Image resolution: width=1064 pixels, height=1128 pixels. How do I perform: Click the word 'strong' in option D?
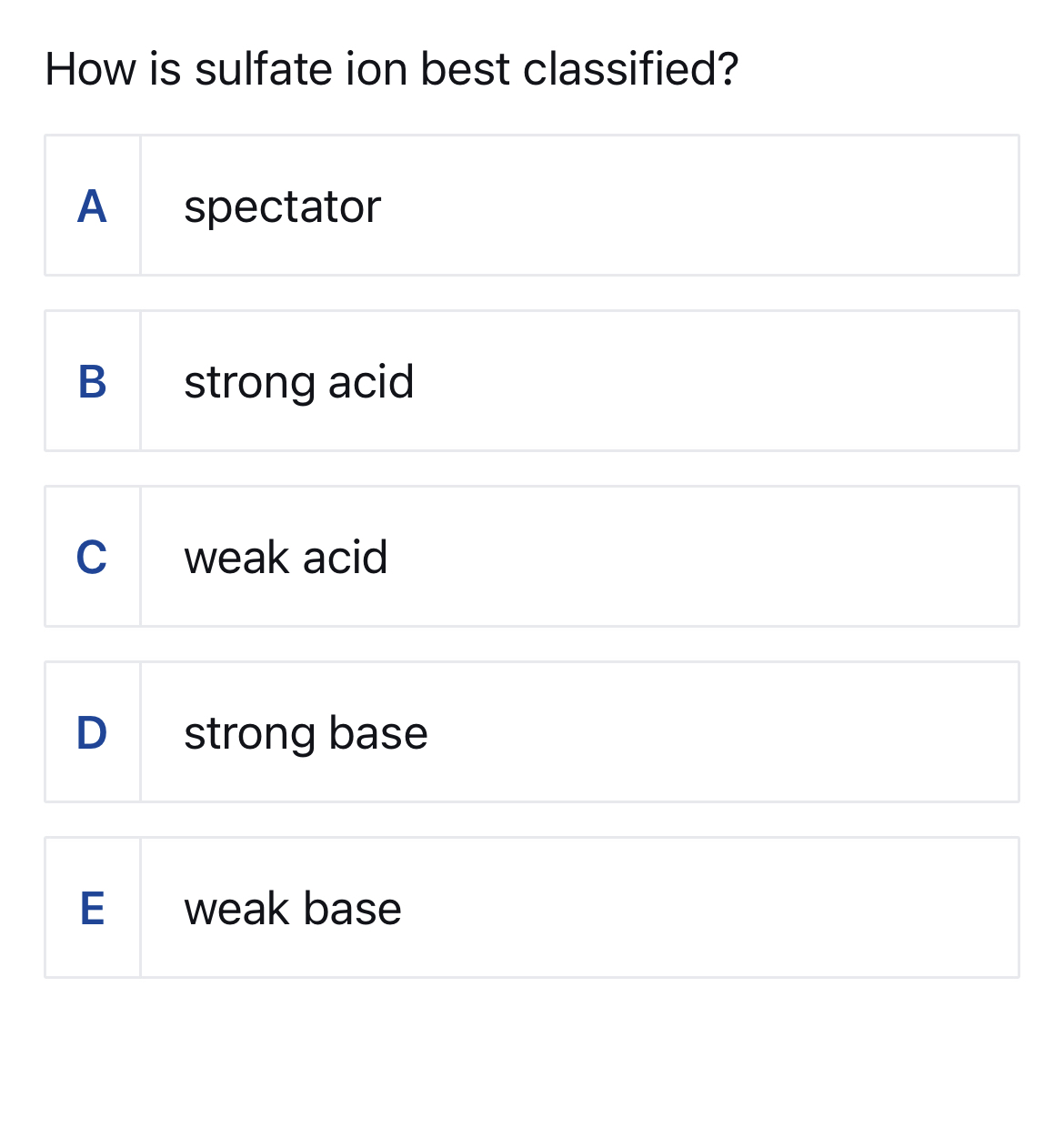248,734
